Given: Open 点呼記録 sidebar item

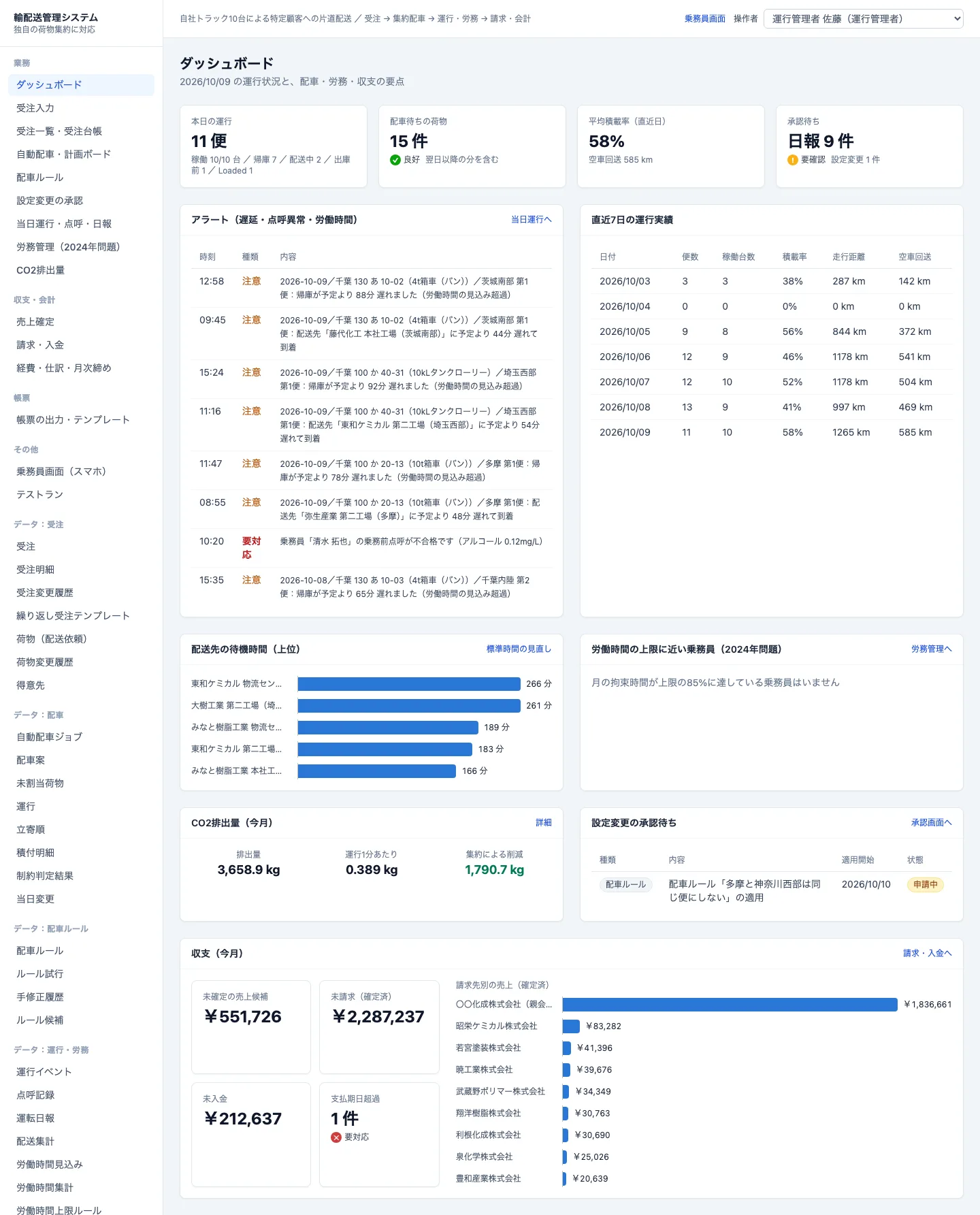Looking at the screenshot, I should pos(81,1095).
